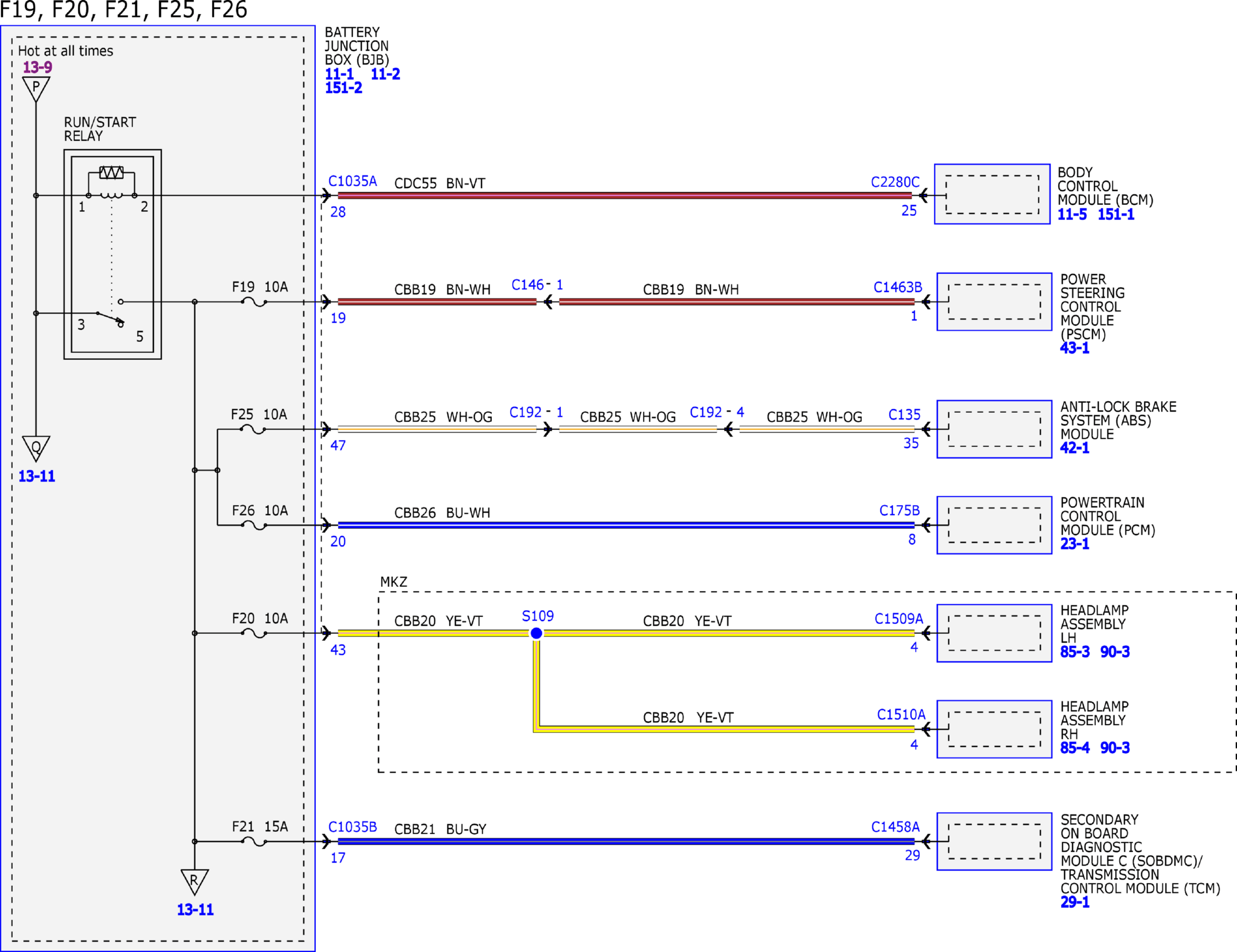Open connector C1510A label
This screenshot has width=1237, height=952.
(x=901, y=715)
